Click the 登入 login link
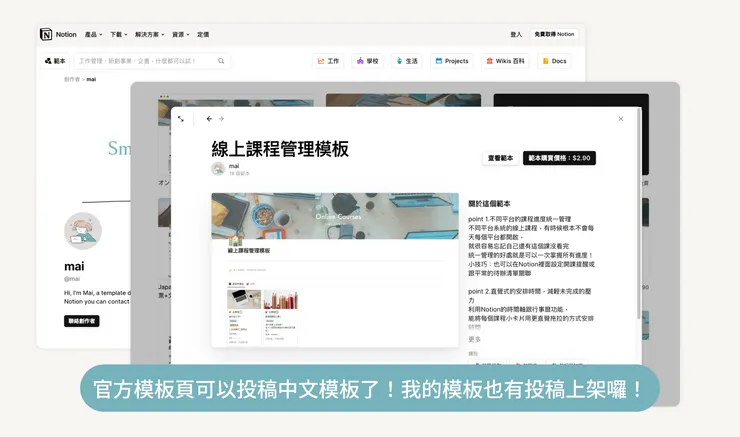 [516, 34]
